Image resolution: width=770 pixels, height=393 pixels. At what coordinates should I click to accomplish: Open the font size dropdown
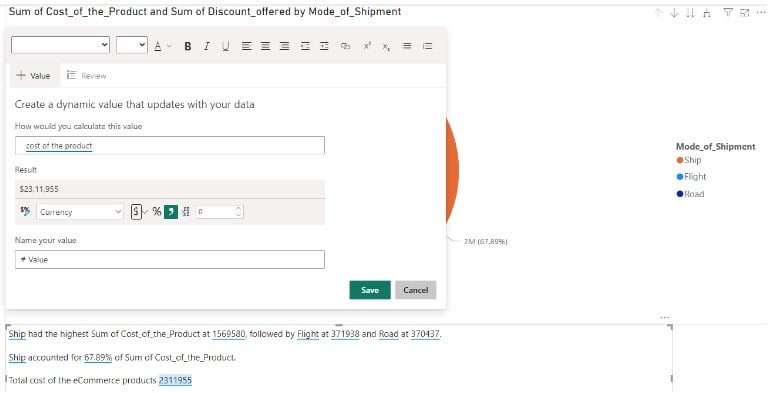132,45
